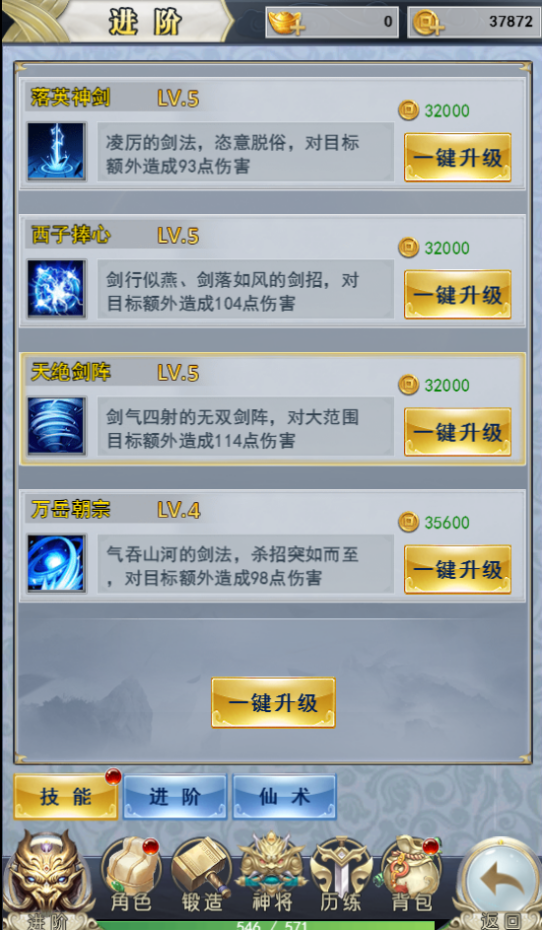Image resolution: width=543 pixels, height=930 pixels.
Task: Open the 历练 training icon
Action: click(341, 874)
